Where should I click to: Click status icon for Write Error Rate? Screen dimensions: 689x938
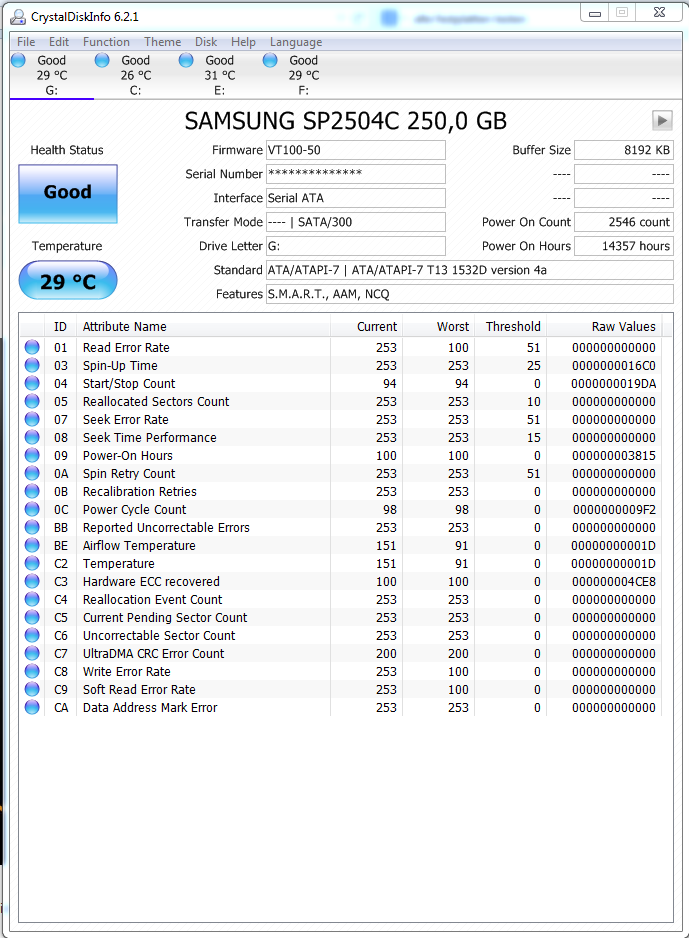click(32, 671)
